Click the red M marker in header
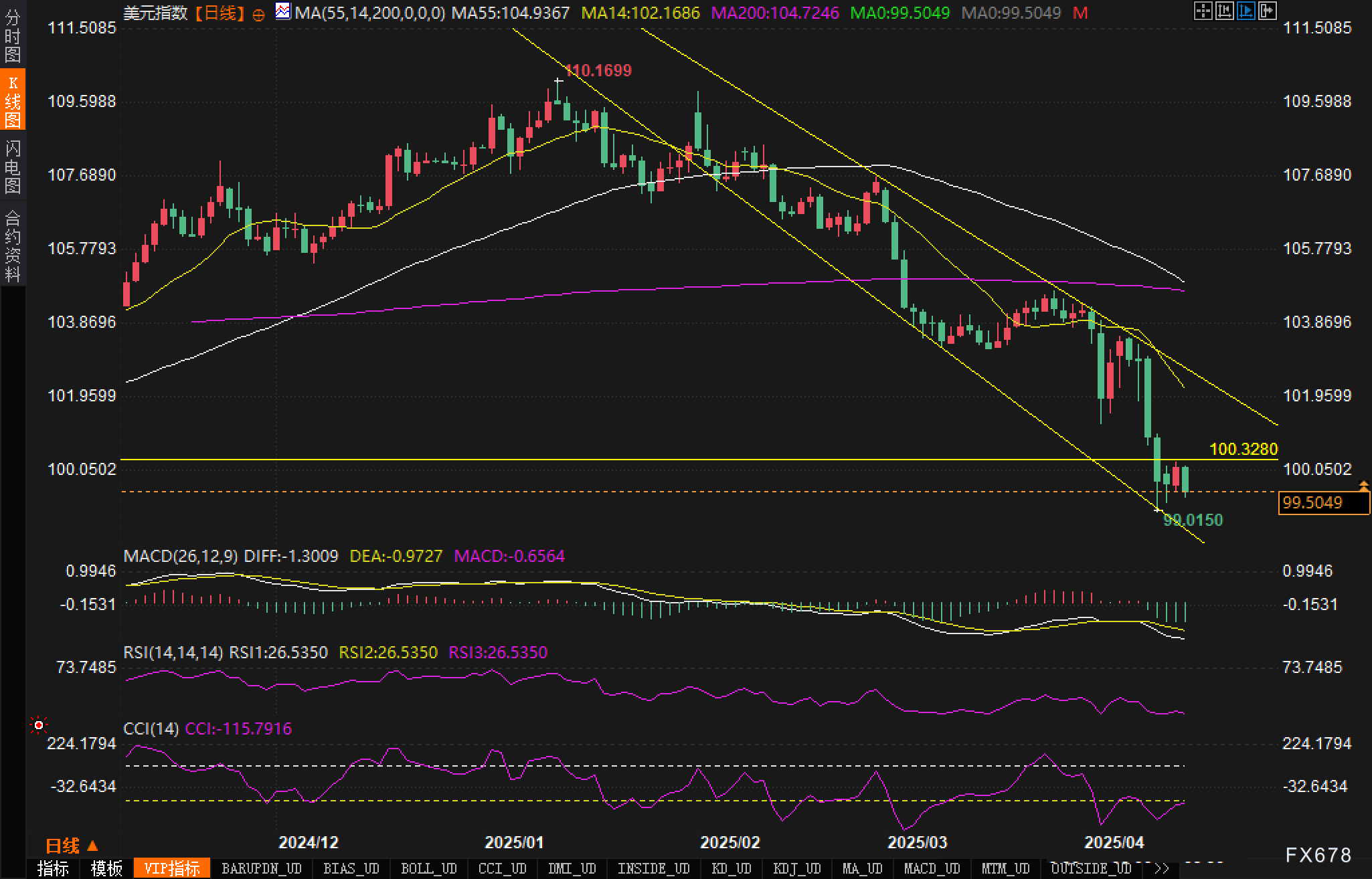 [x=1080, y=13]
